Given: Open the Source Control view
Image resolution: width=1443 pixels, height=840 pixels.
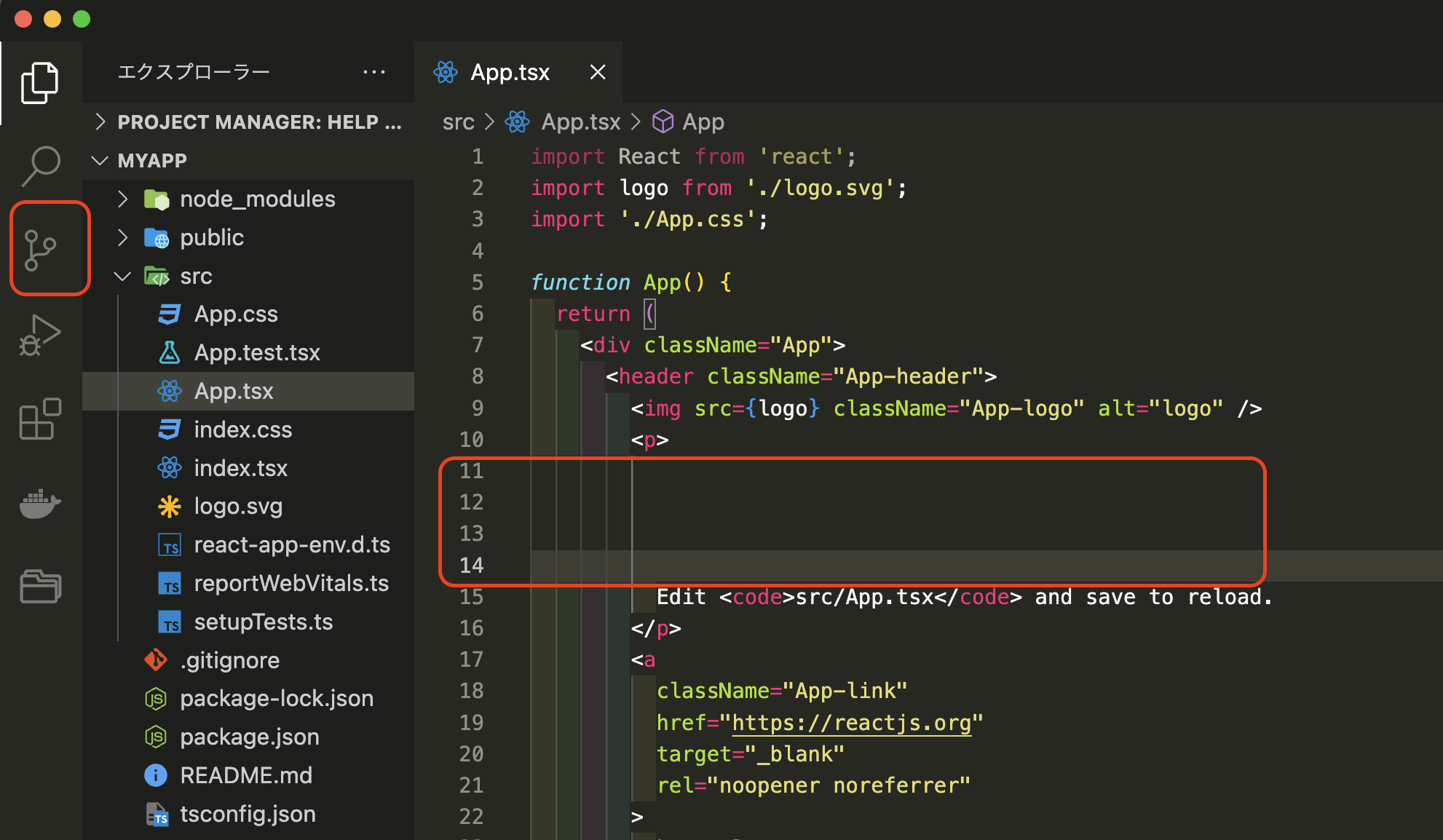Looking at the screenshot, I should coord(40,250).
